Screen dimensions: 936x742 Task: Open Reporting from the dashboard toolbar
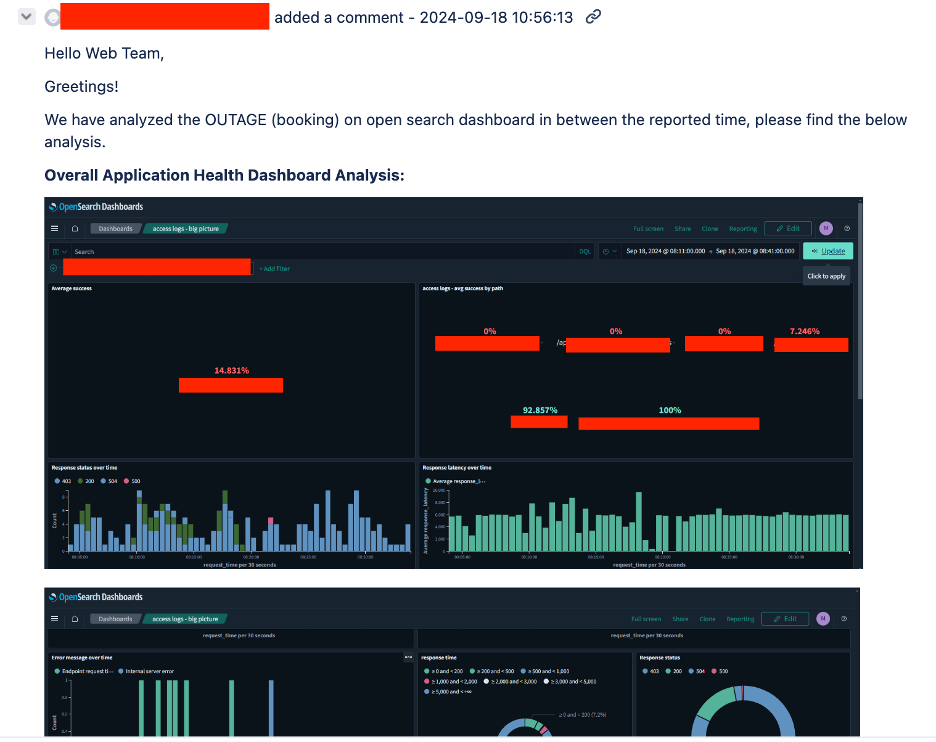point(743,228)
